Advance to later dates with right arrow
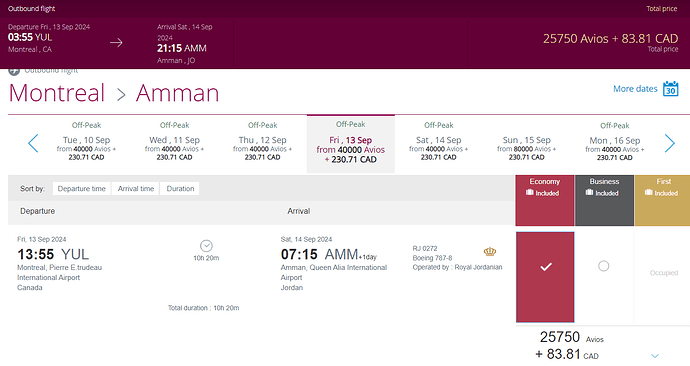 click(670, 143)
